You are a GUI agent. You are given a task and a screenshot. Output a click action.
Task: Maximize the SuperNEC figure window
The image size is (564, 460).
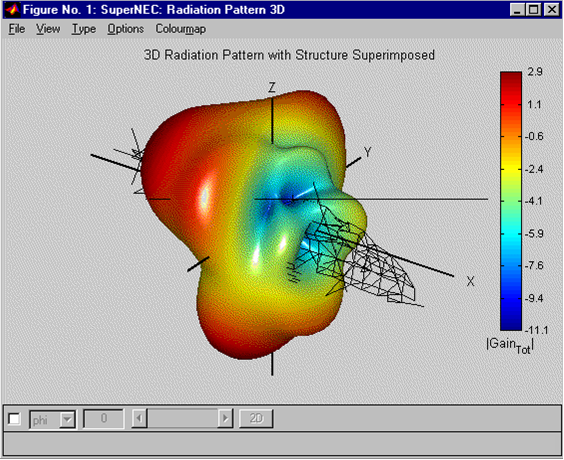click(x=533, y=10)
